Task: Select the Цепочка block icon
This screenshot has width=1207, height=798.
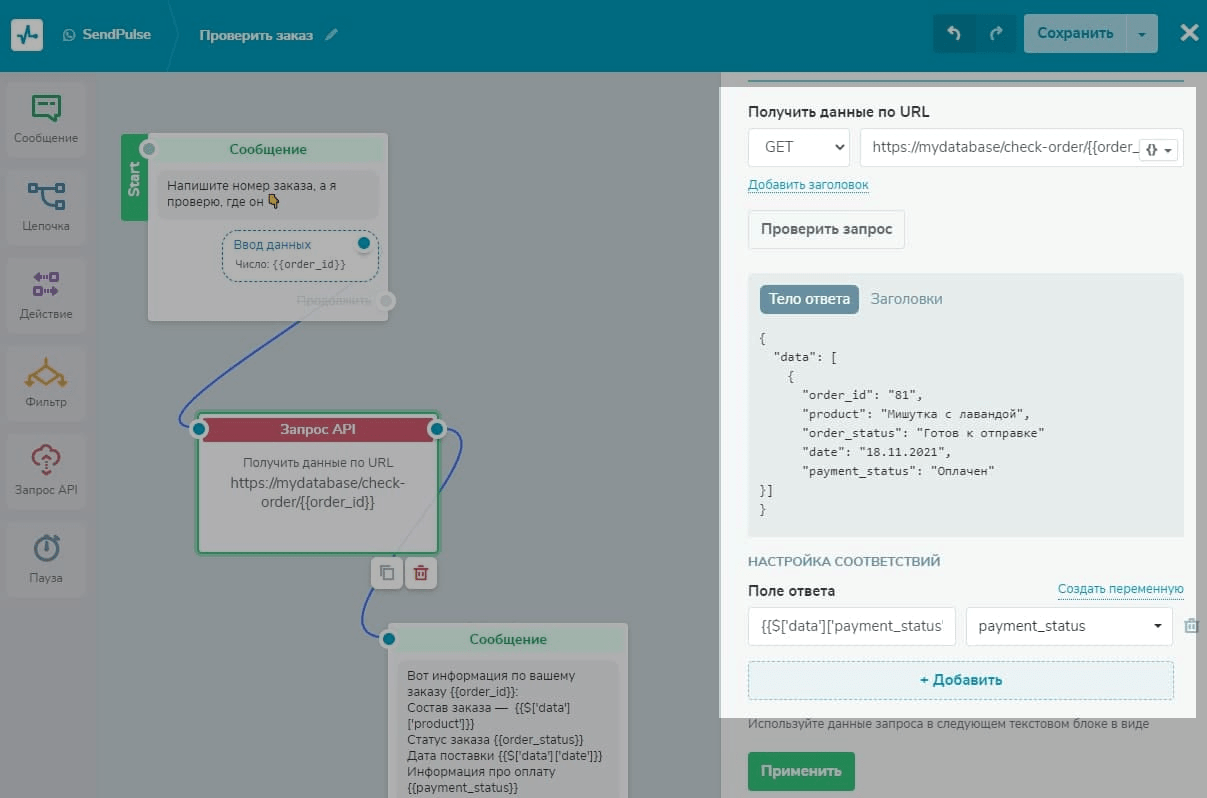Action: pos(46,205)
